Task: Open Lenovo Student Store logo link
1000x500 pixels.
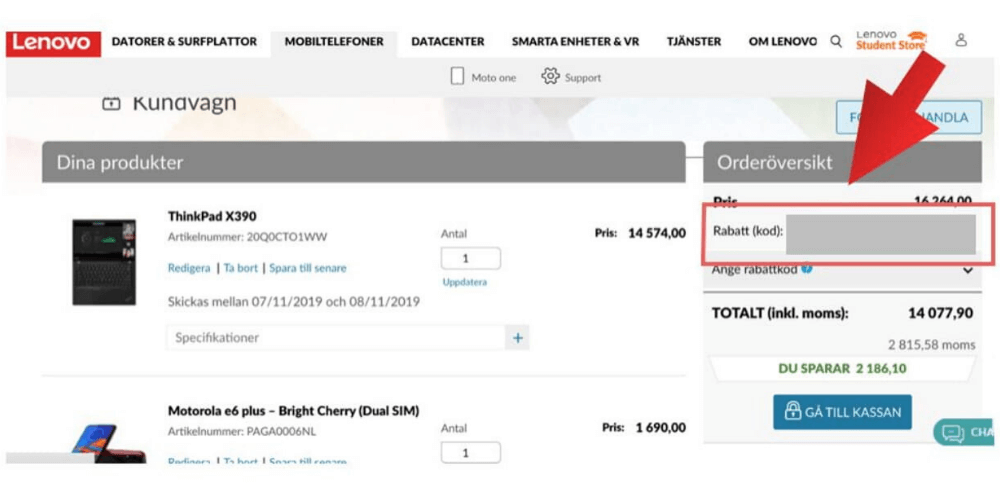Action: click(x=892, y=41)
